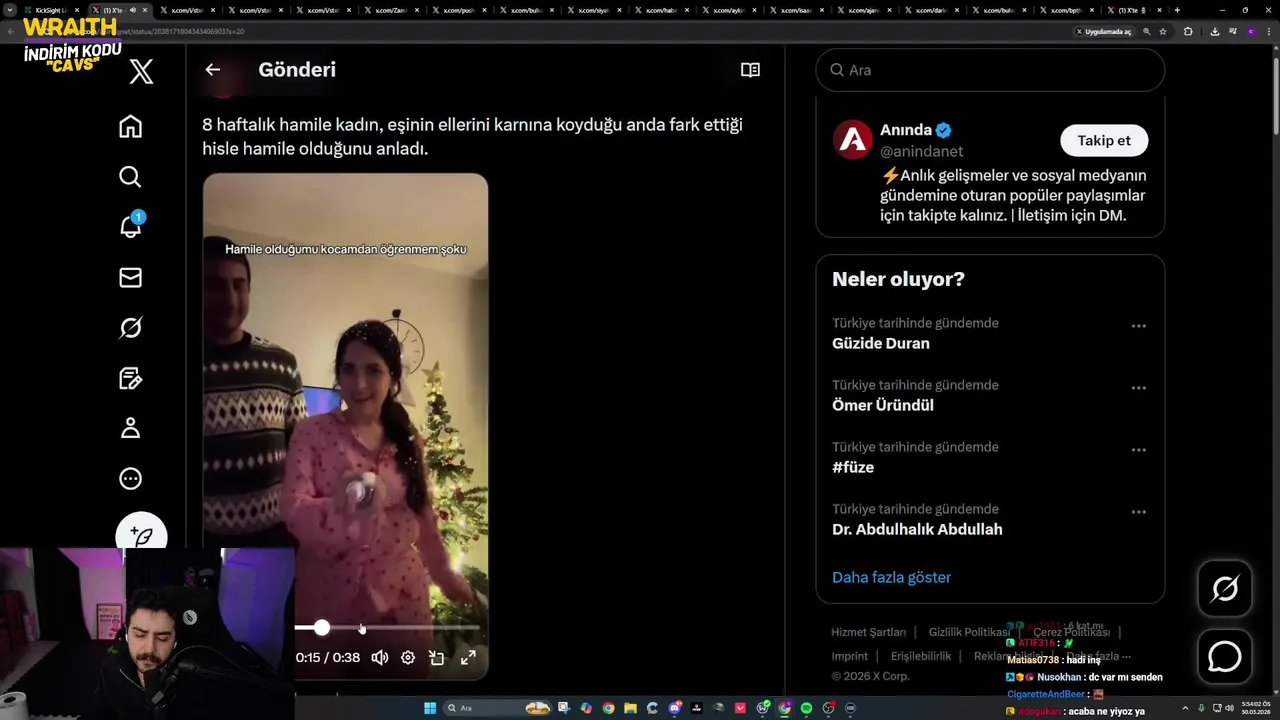Screen dimensions: 1280x720
Task: Open Grok from the left sidebar
Action: click(x=130, y=328)
